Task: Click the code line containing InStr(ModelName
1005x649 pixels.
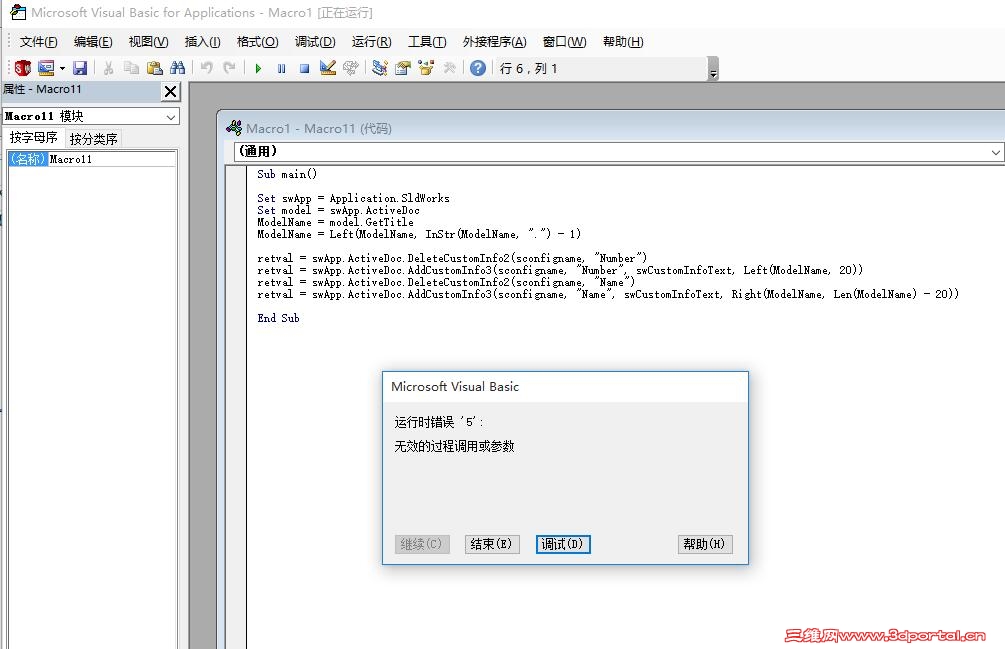Action: 419,234
